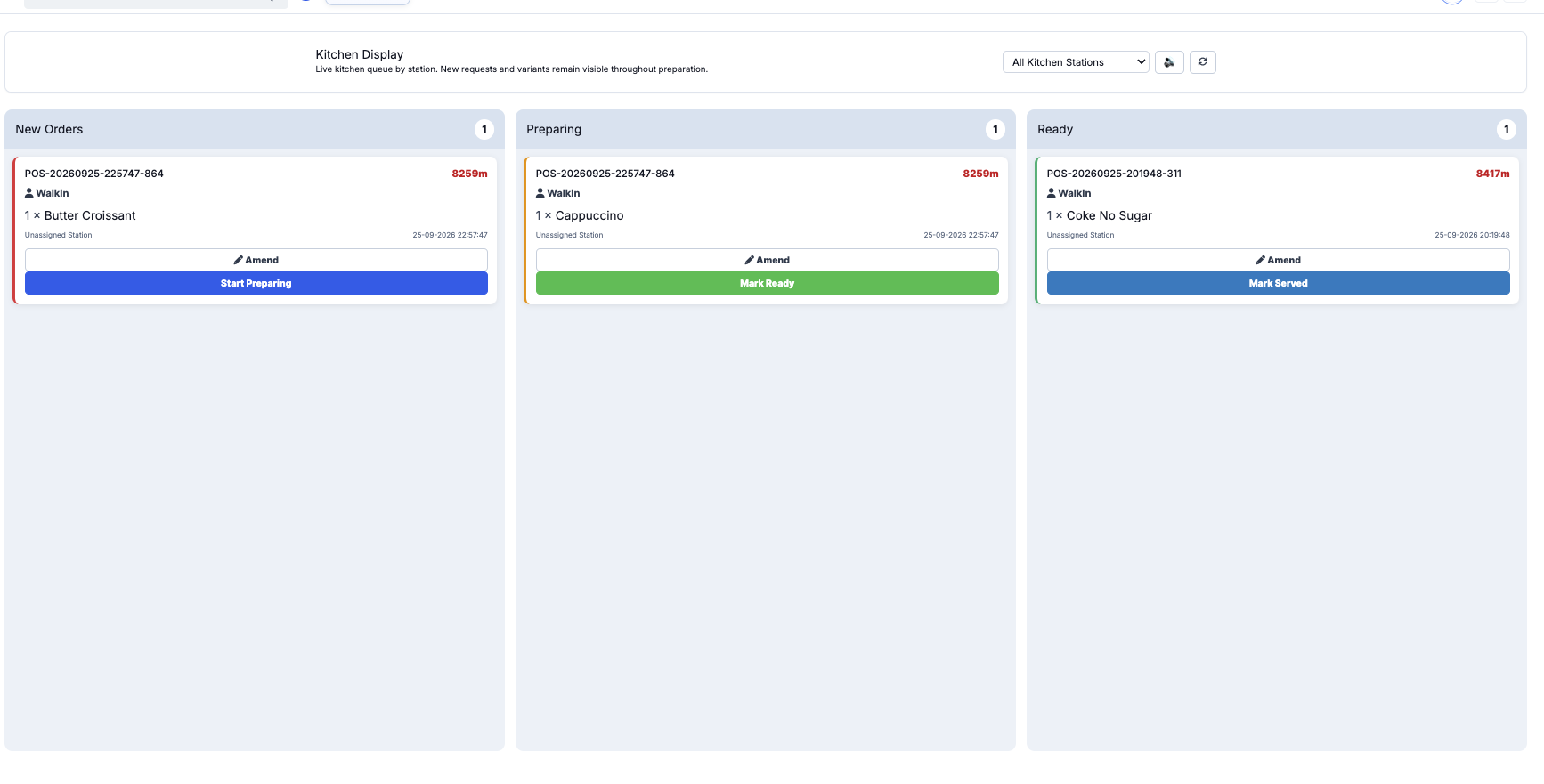Click Unassigned Station under Butter Croissant
The image size is (1544, 784).
click(59, 235)
